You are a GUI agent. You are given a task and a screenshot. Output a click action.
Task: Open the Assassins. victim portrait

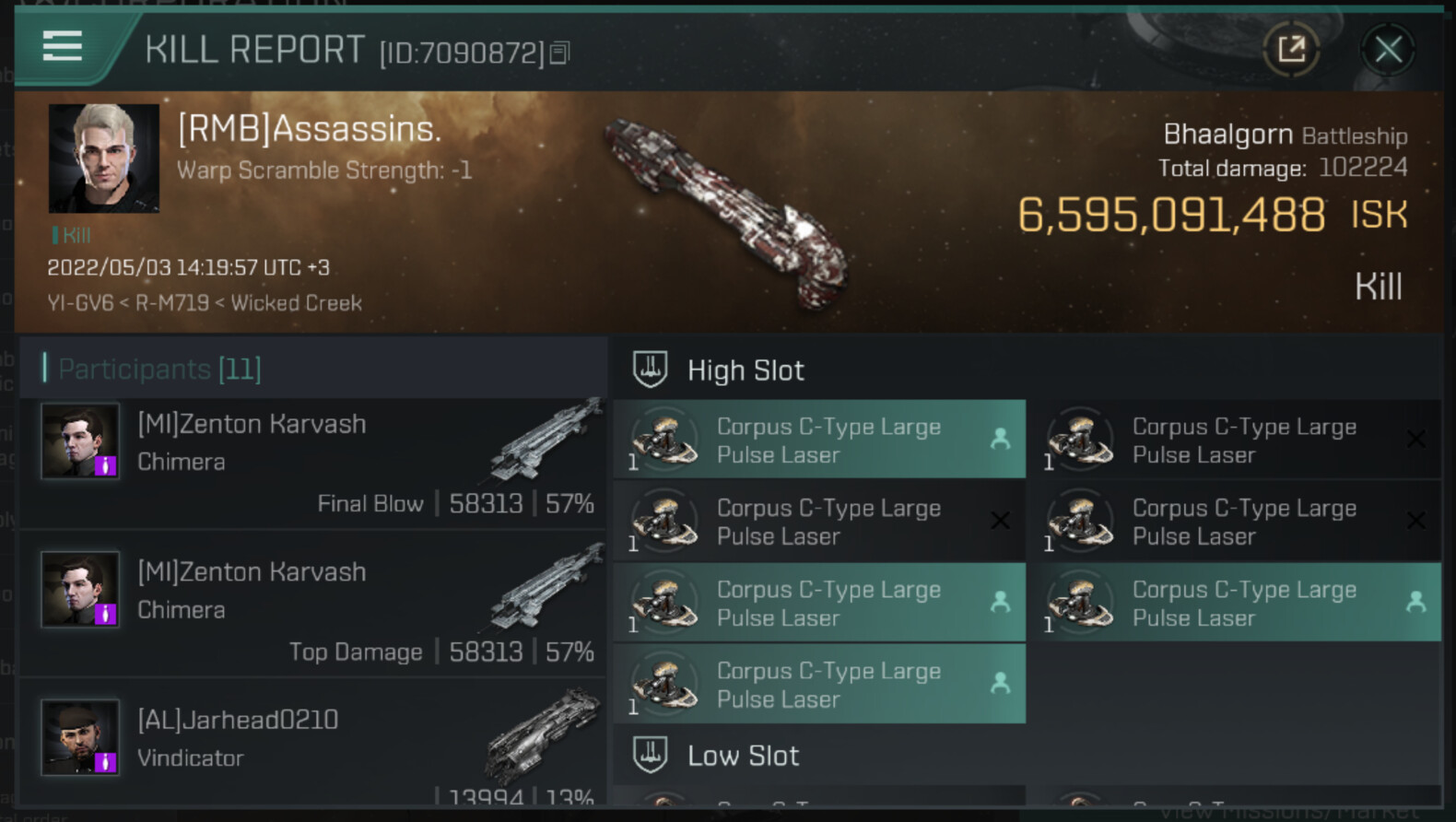(x=103, y=159)
